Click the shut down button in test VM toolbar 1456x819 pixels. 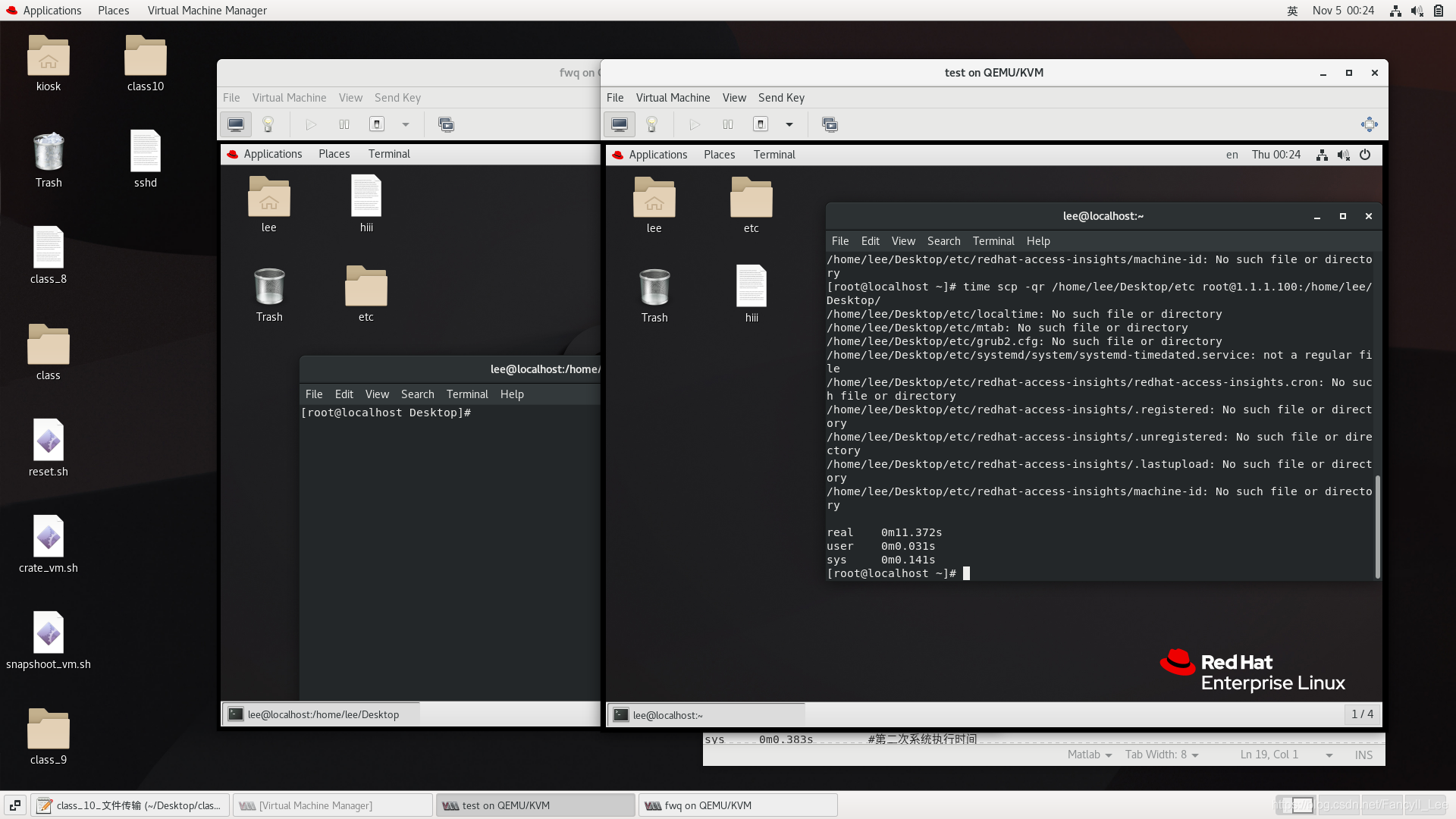761,124
